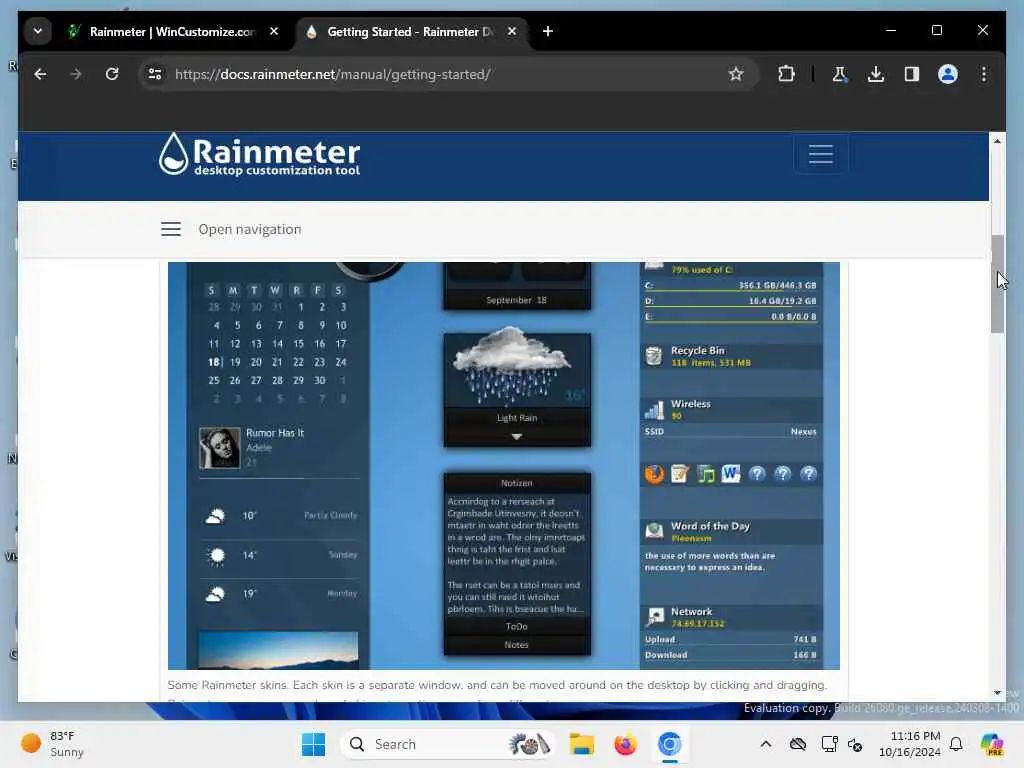This screenshot has height=768, width=1024.
Task: Go back to the previous page
Action: pos(40,74)
